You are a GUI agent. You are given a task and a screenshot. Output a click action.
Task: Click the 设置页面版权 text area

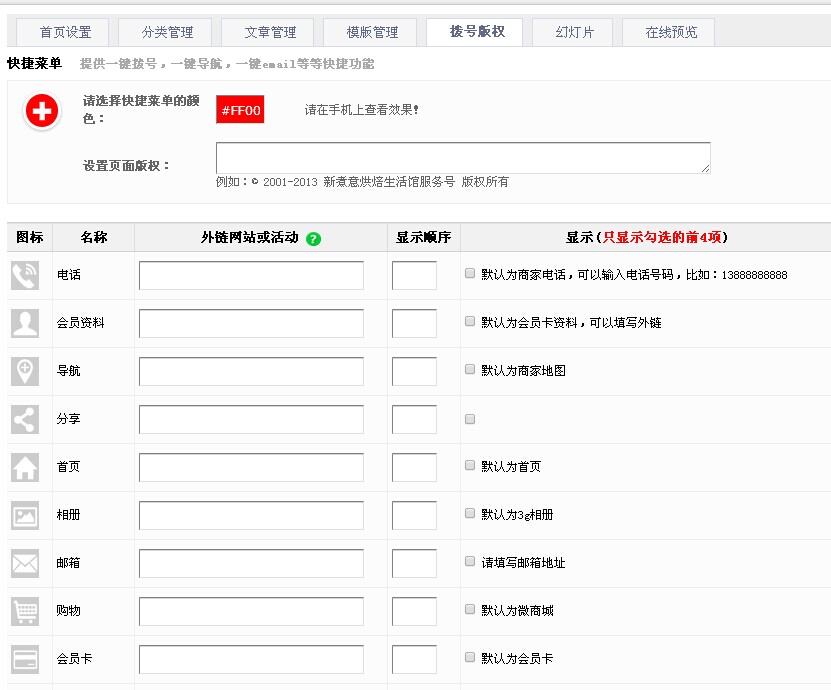[x=463, y=158]
